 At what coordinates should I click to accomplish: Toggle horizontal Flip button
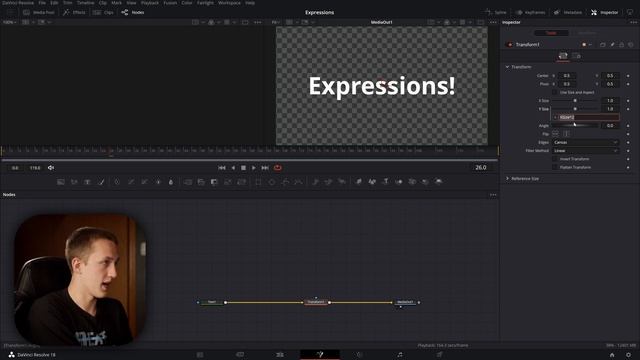coord(555,134)
